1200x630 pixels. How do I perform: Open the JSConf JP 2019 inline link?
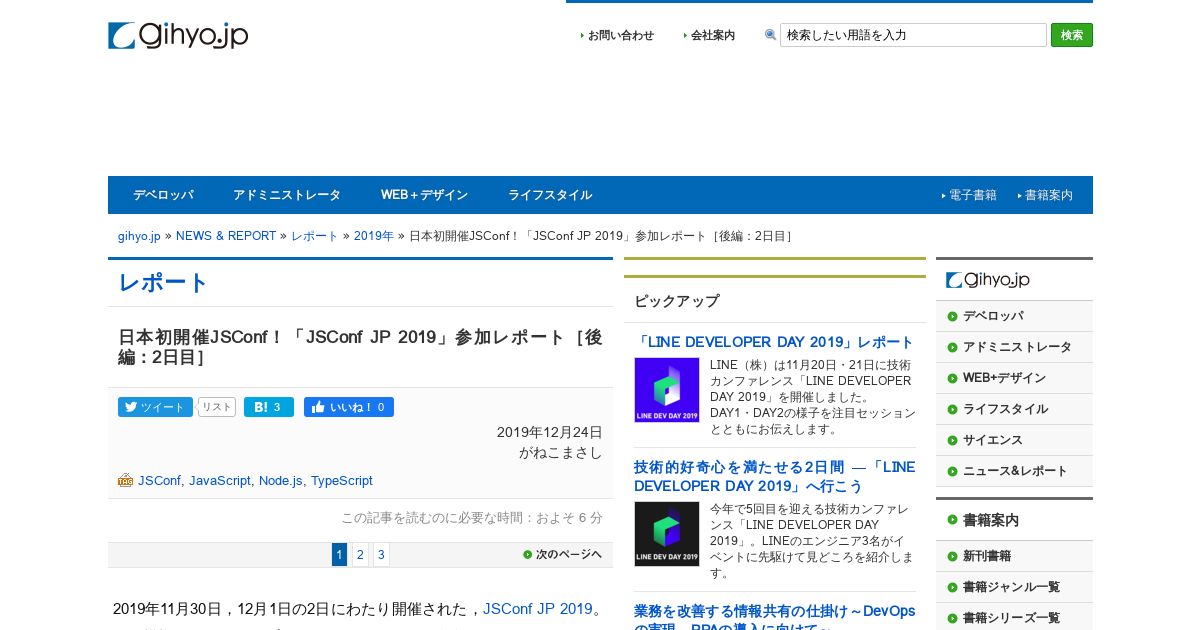tap(538, 609)
